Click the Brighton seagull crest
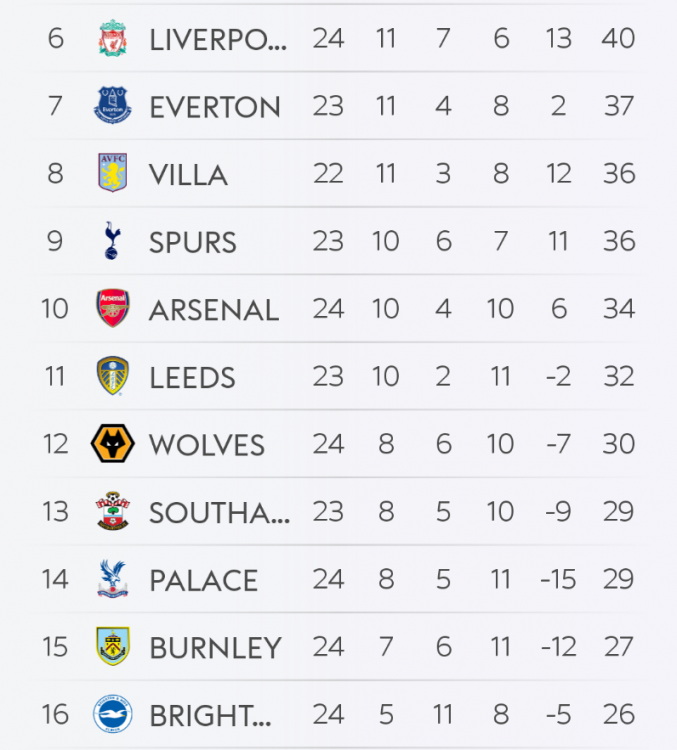 pos(113,714)
